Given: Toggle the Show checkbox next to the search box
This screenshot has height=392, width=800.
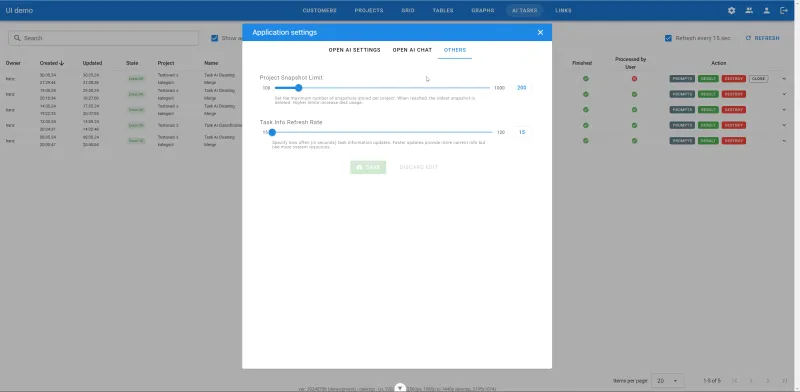Looking at the screenshot, I should pyautogui.click(x=214, y=38).
